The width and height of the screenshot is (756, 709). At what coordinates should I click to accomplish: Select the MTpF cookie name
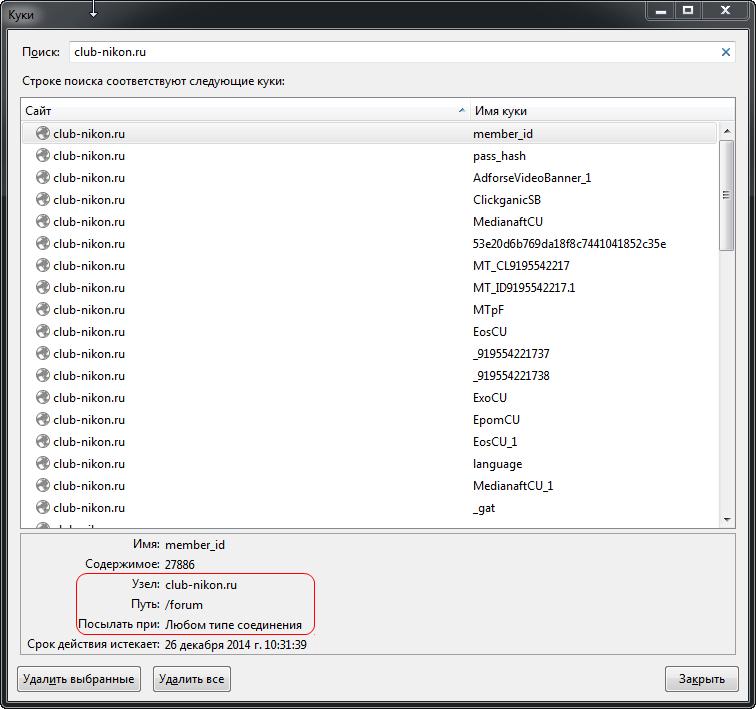pyautogui.click(x=488, y=310)
